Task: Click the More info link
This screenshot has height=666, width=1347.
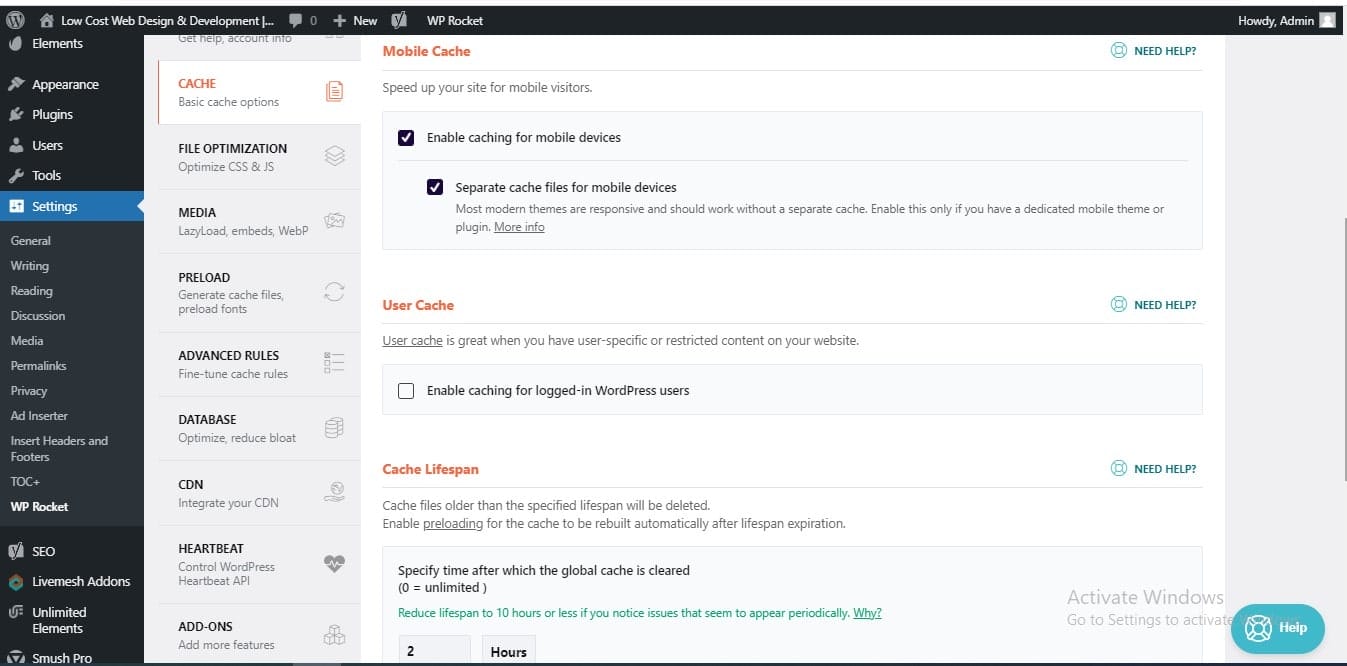Action: click(x=519, y=227)
